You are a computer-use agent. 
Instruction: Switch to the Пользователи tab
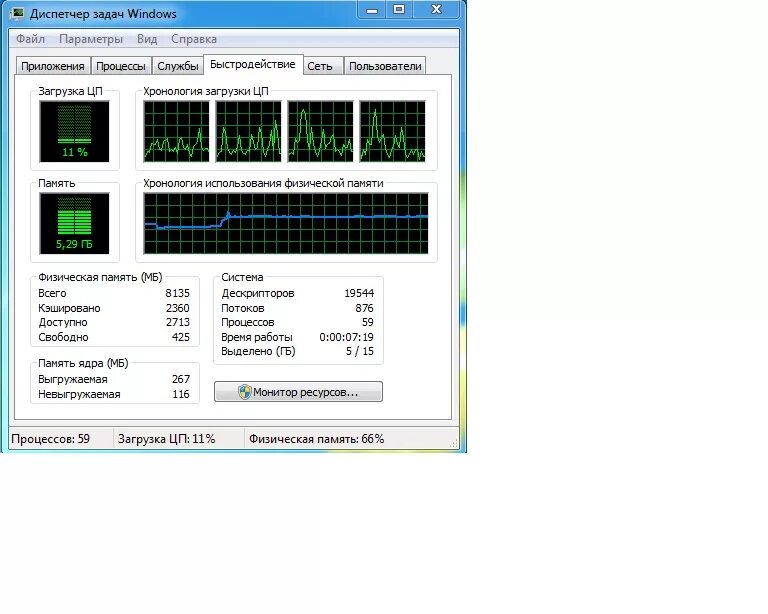tap(385, 66)
